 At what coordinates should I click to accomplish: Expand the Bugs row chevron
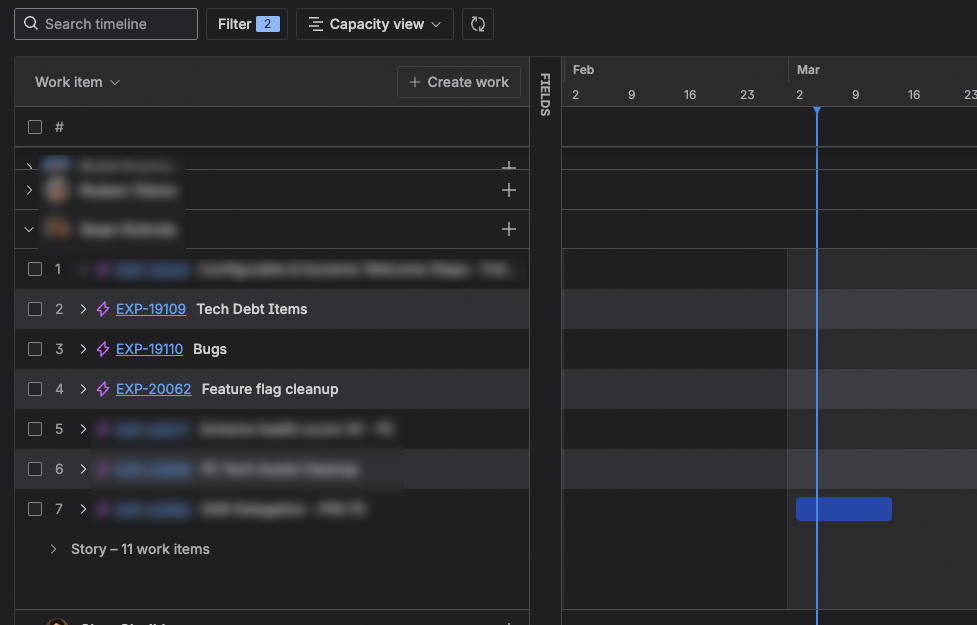click(x=83, y=349)
